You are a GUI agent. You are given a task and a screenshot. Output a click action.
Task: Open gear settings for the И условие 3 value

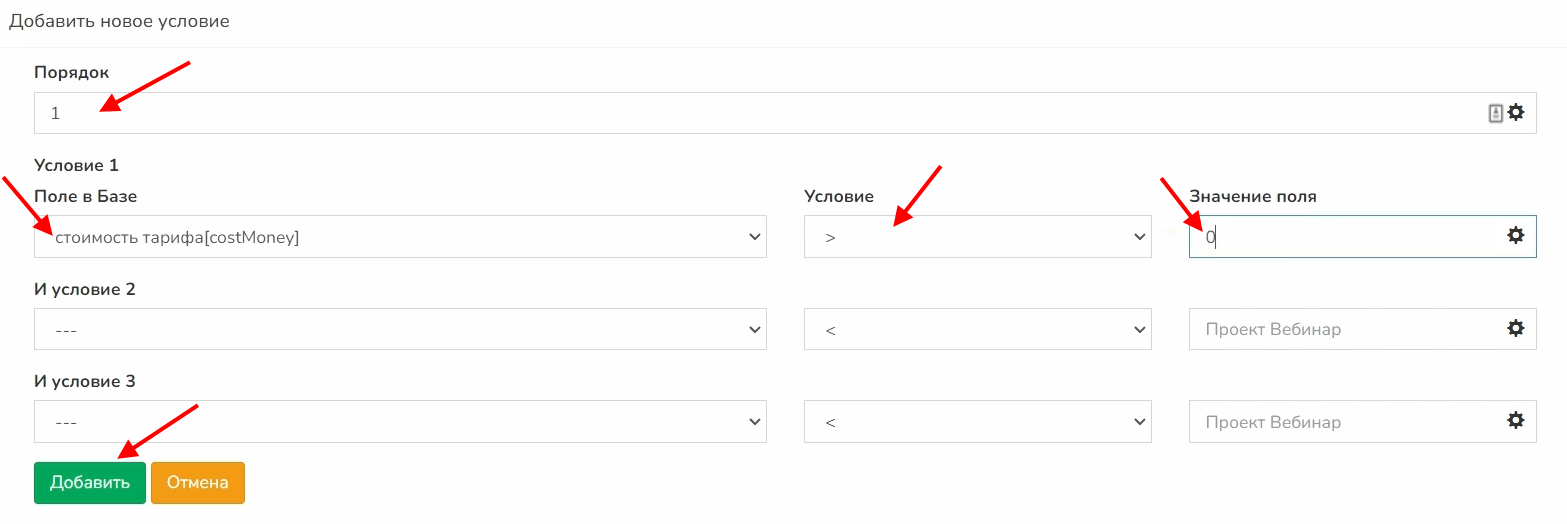[x=1516, y=421]
